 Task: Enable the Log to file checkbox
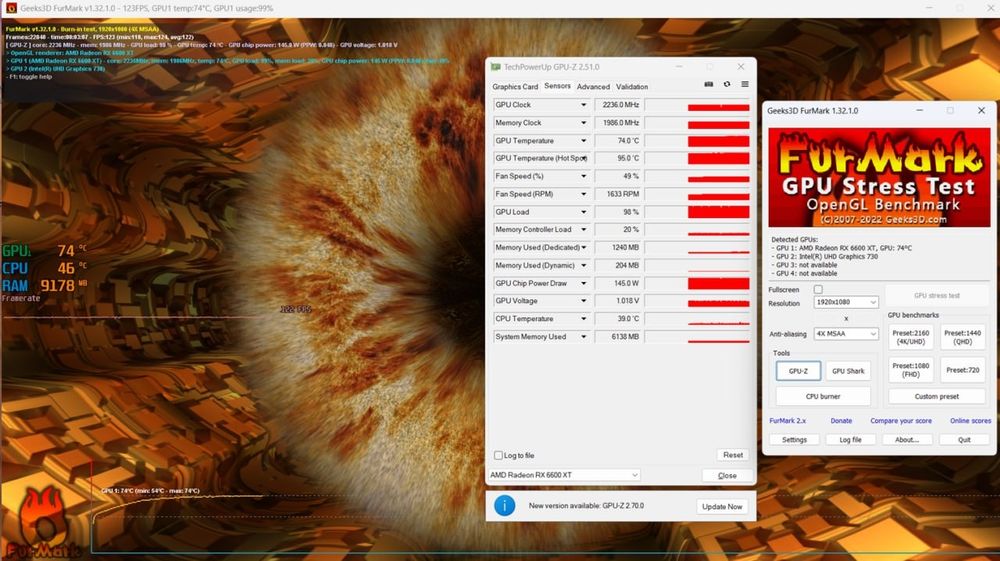coord(498,455)
